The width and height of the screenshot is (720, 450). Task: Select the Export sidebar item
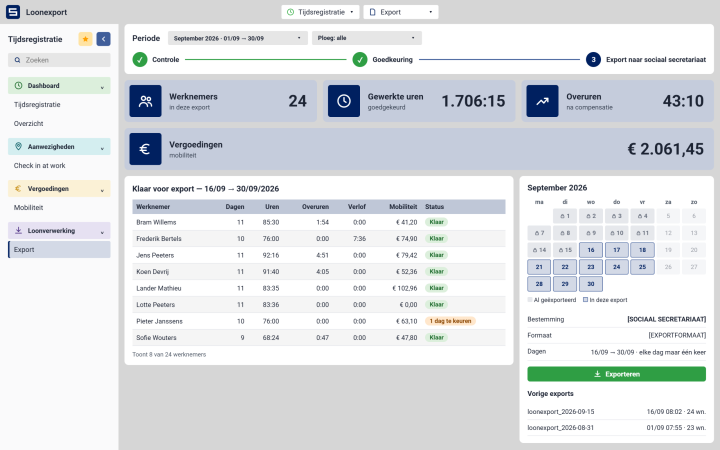[59, 249]
